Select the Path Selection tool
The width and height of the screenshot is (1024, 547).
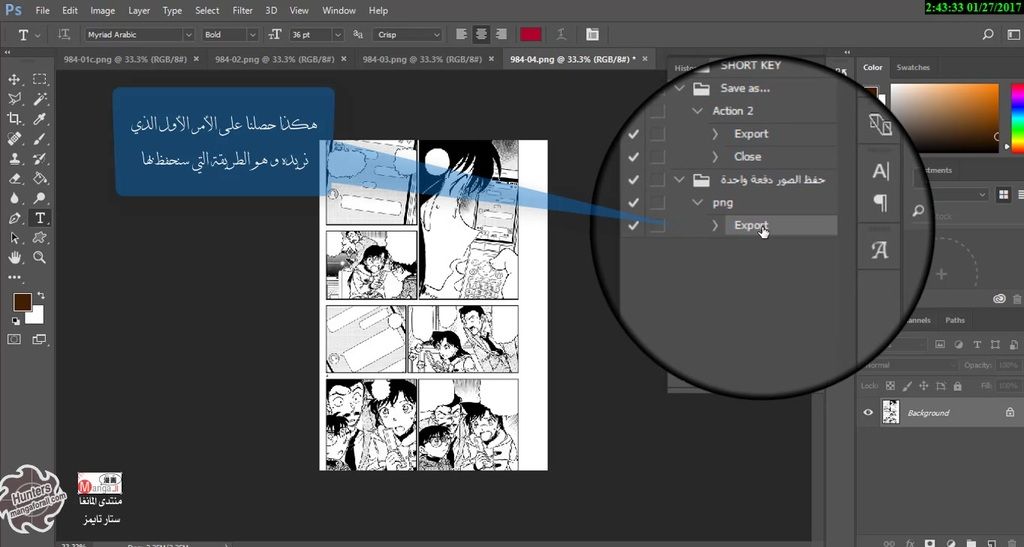[14, 238]
